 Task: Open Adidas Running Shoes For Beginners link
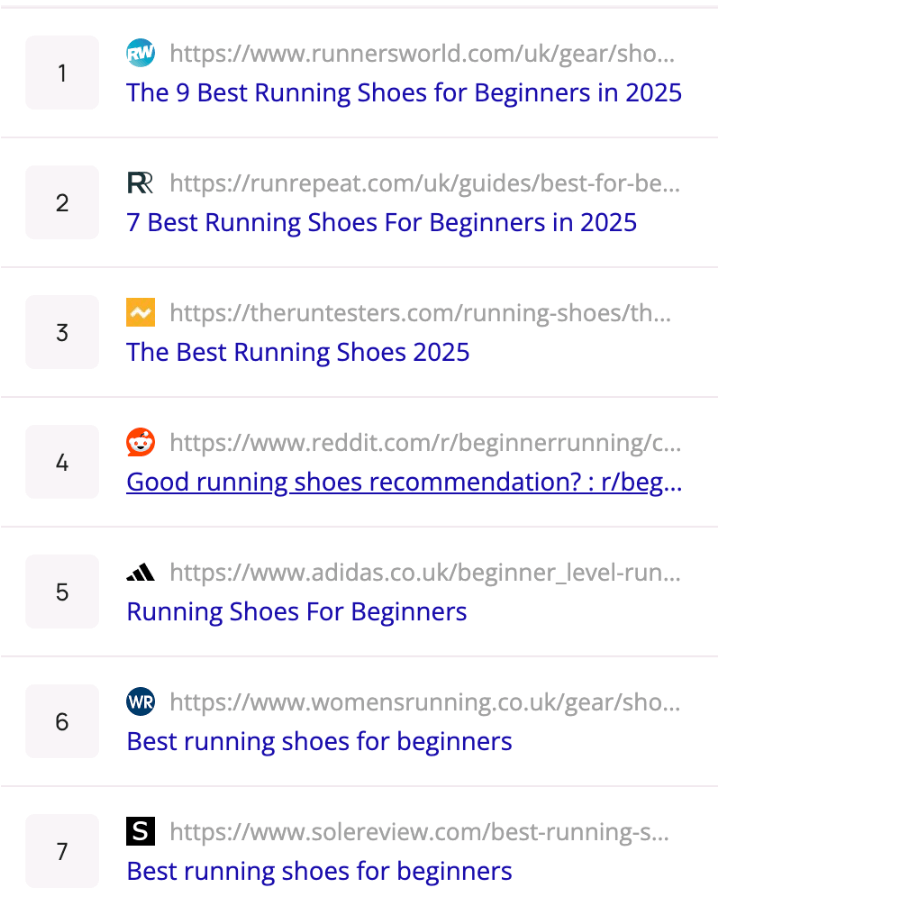click(x=297, y=611)
